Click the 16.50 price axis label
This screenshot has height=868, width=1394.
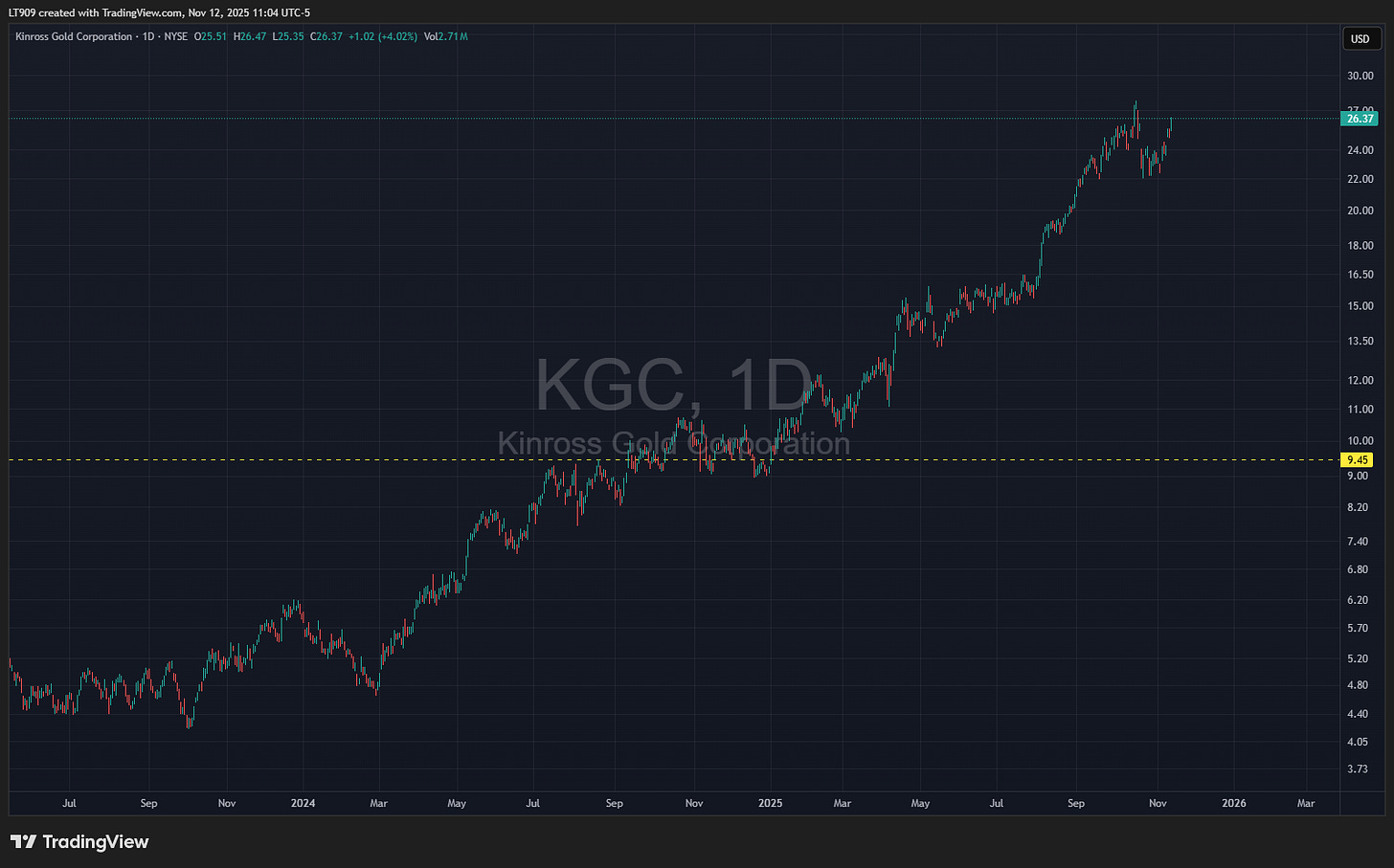tap(1360, 275)
